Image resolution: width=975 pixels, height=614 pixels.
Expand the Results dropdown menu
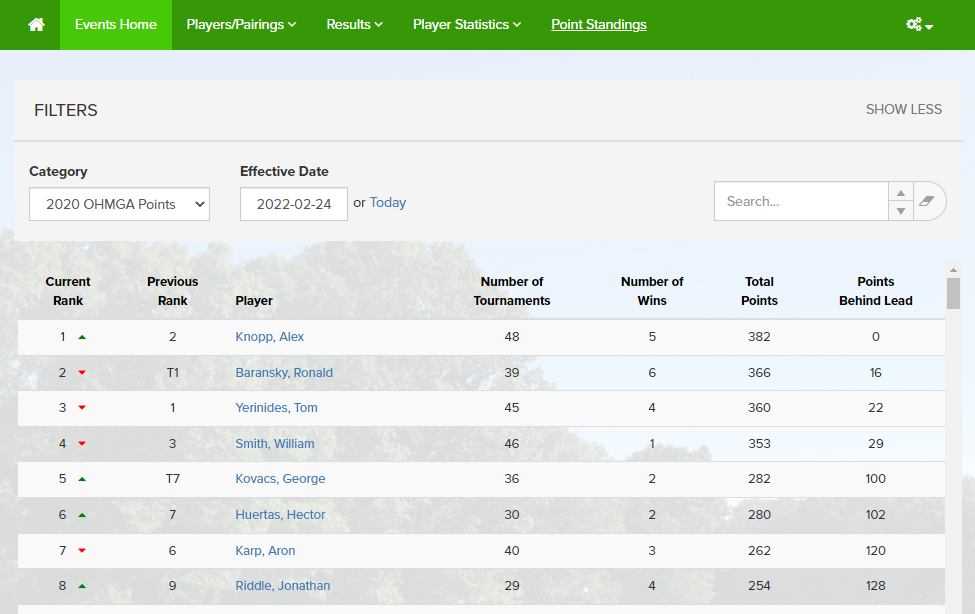click(354, 25)
